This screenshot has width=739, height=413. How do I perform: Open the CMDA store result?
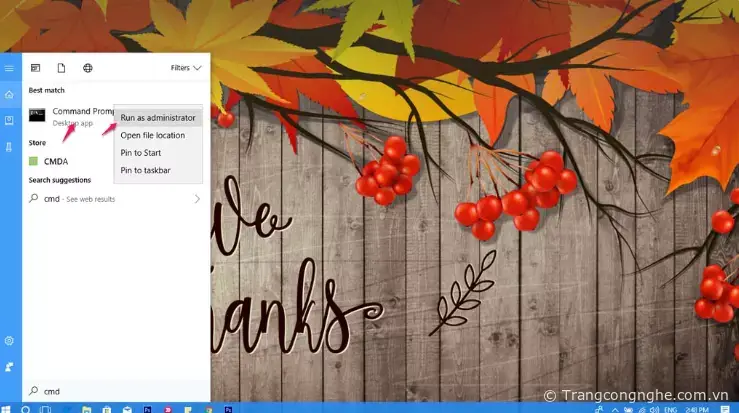click(55, 161)
